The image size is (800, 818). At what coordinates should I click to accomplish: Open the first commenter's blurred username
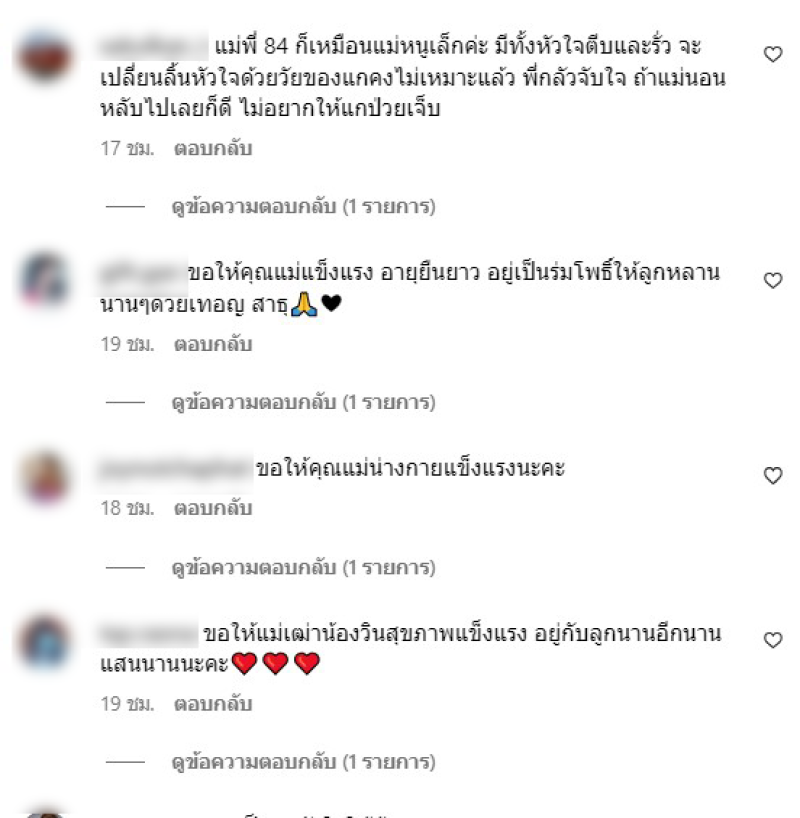pos(153,46)
